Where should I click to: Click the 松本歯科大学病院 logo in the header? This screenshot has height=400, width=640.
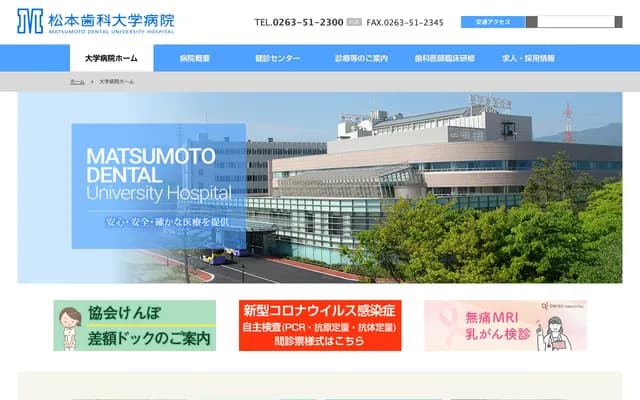[x=96, y=21]
